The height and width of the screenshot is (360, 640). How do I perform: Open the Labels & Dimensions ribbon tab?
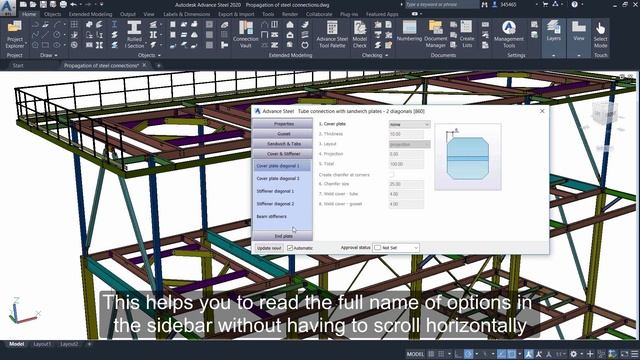point(187,14)
